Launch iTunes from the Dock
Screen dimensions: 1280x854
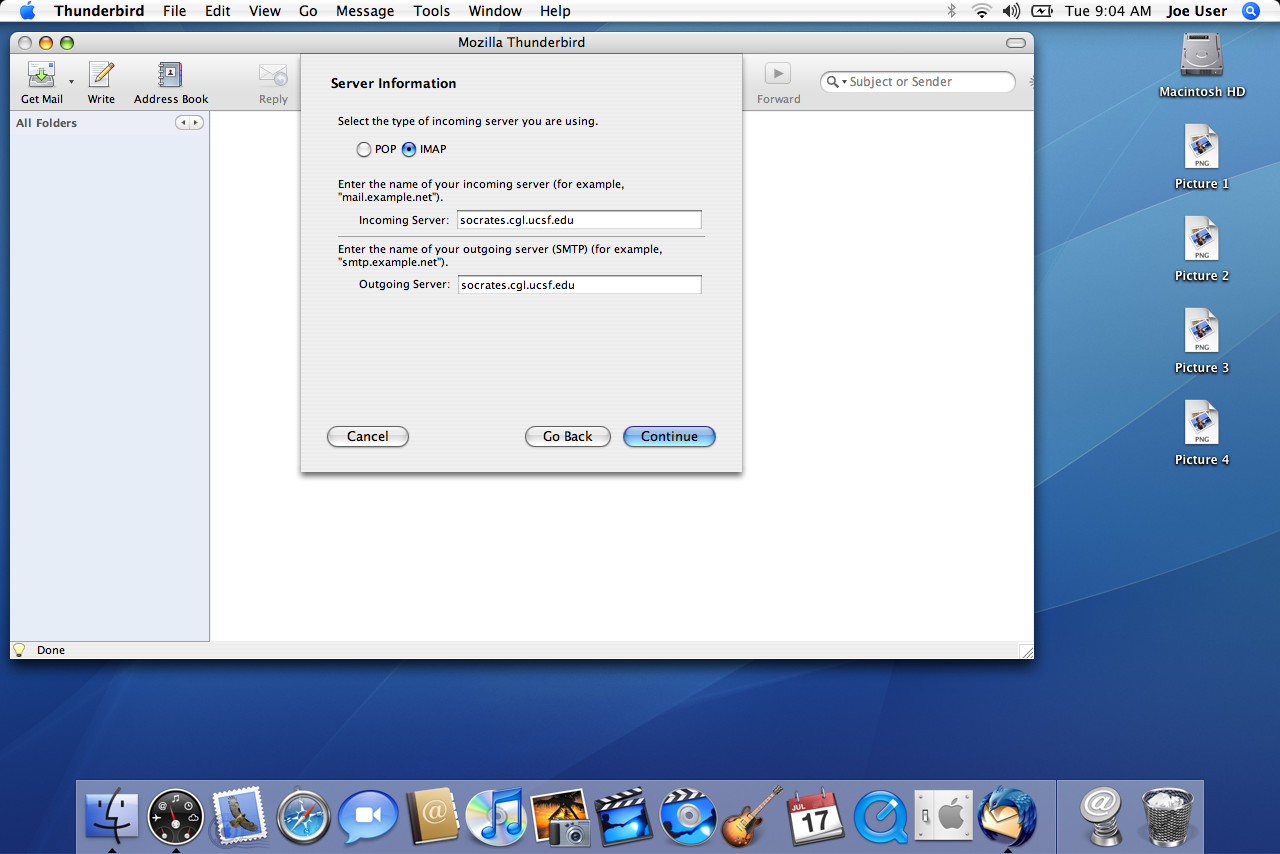[496, 817]
